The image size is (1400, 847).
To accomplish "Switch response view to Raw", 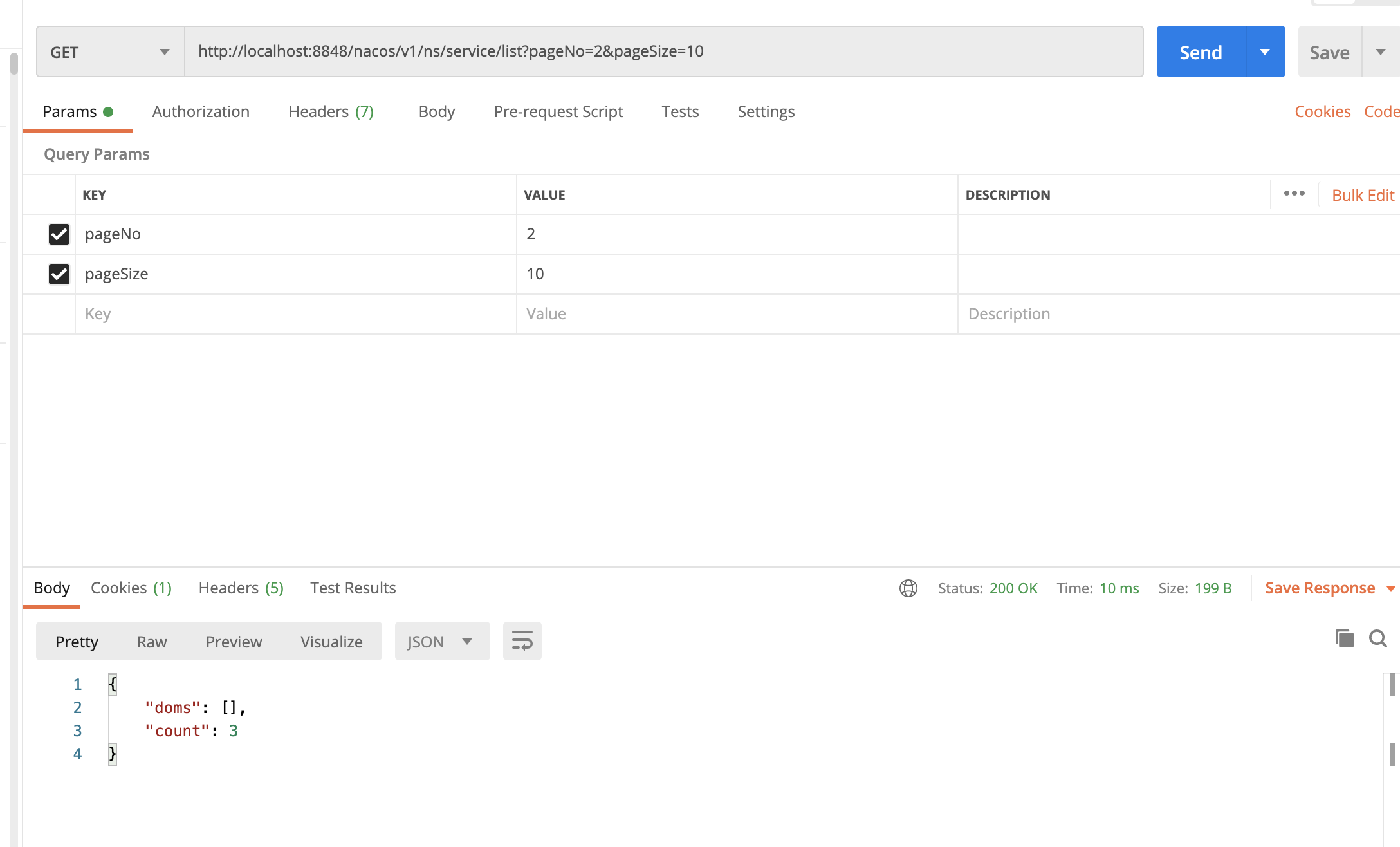I will pyautogui.click(x=152, y=642).
